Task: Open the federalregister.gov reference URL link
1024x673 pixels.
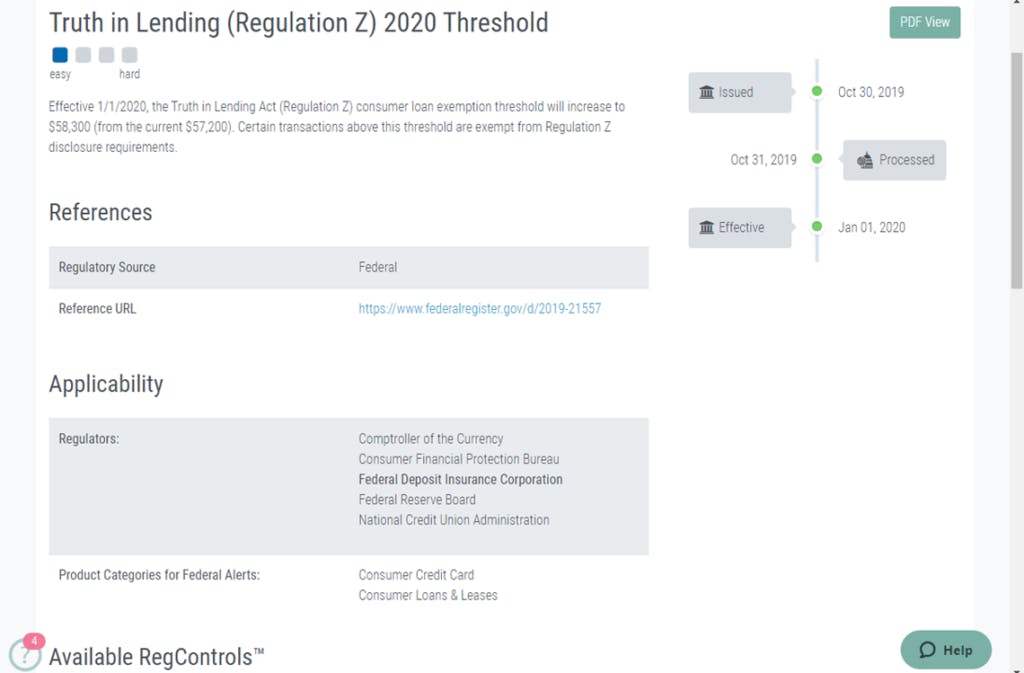Action: pos(479,309)
